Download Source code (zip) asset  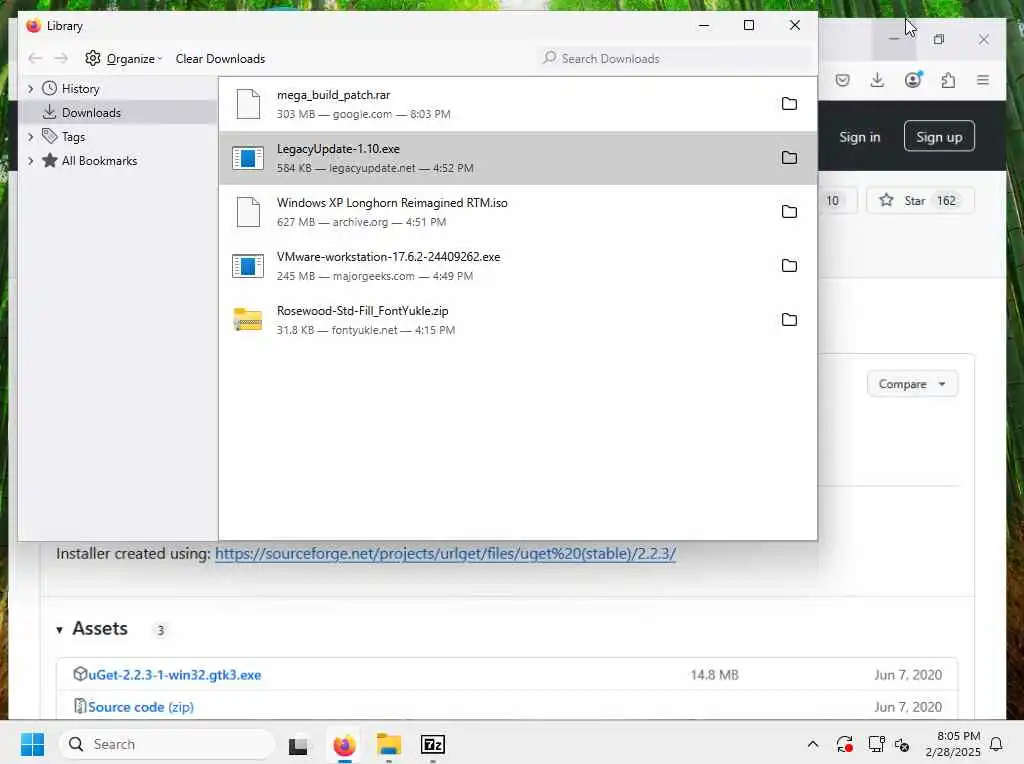click(x=140, y=707)
